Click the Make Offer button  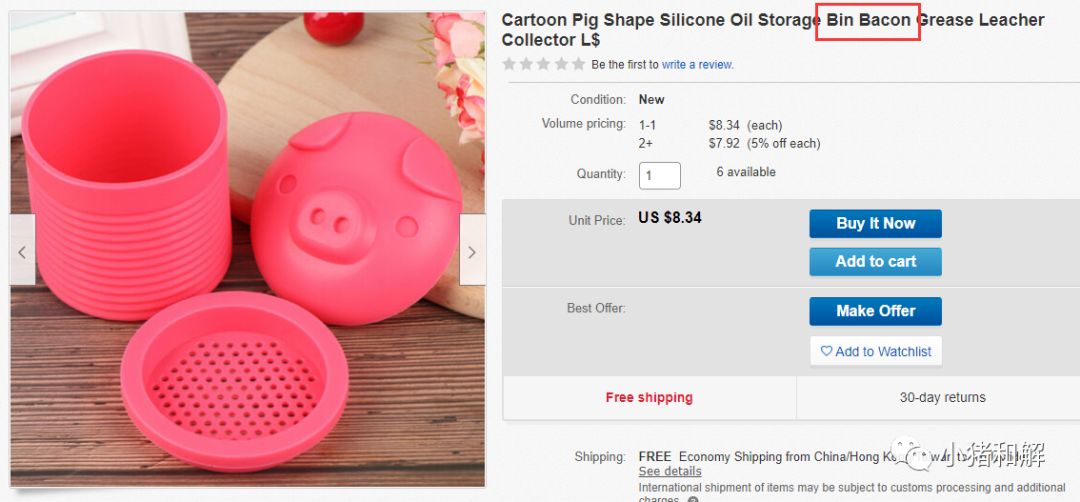(875, 311)
